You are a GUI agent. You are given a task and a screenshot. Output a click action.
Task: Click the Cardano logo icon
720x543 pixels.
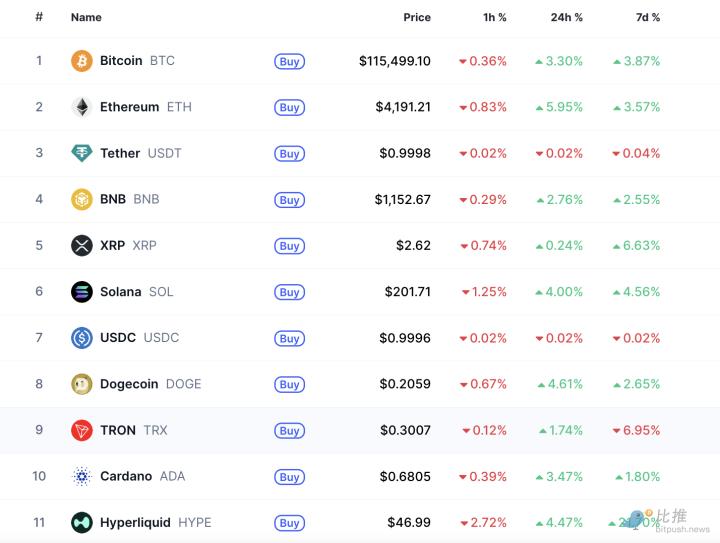[81, 476]
